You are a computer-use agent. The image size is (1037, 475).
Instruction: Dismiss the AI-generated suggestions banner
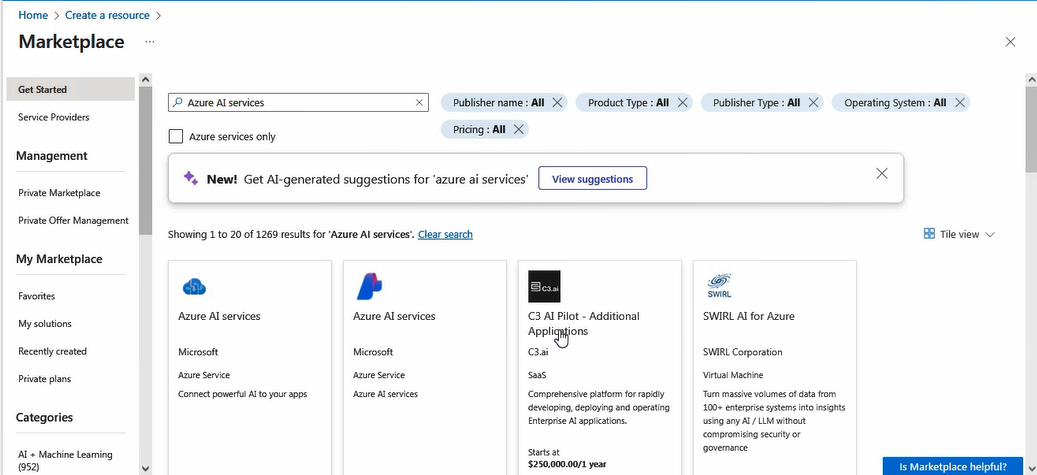882,173
